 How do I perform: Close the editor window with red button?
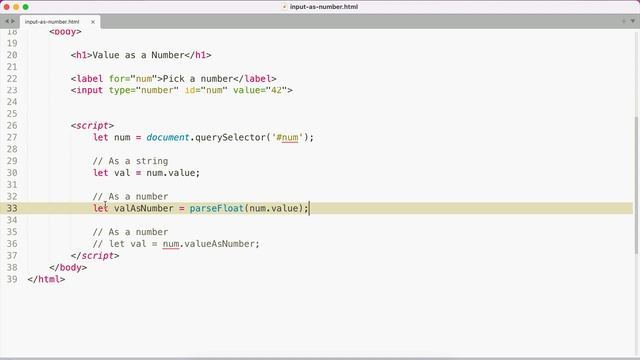[6, 7]
